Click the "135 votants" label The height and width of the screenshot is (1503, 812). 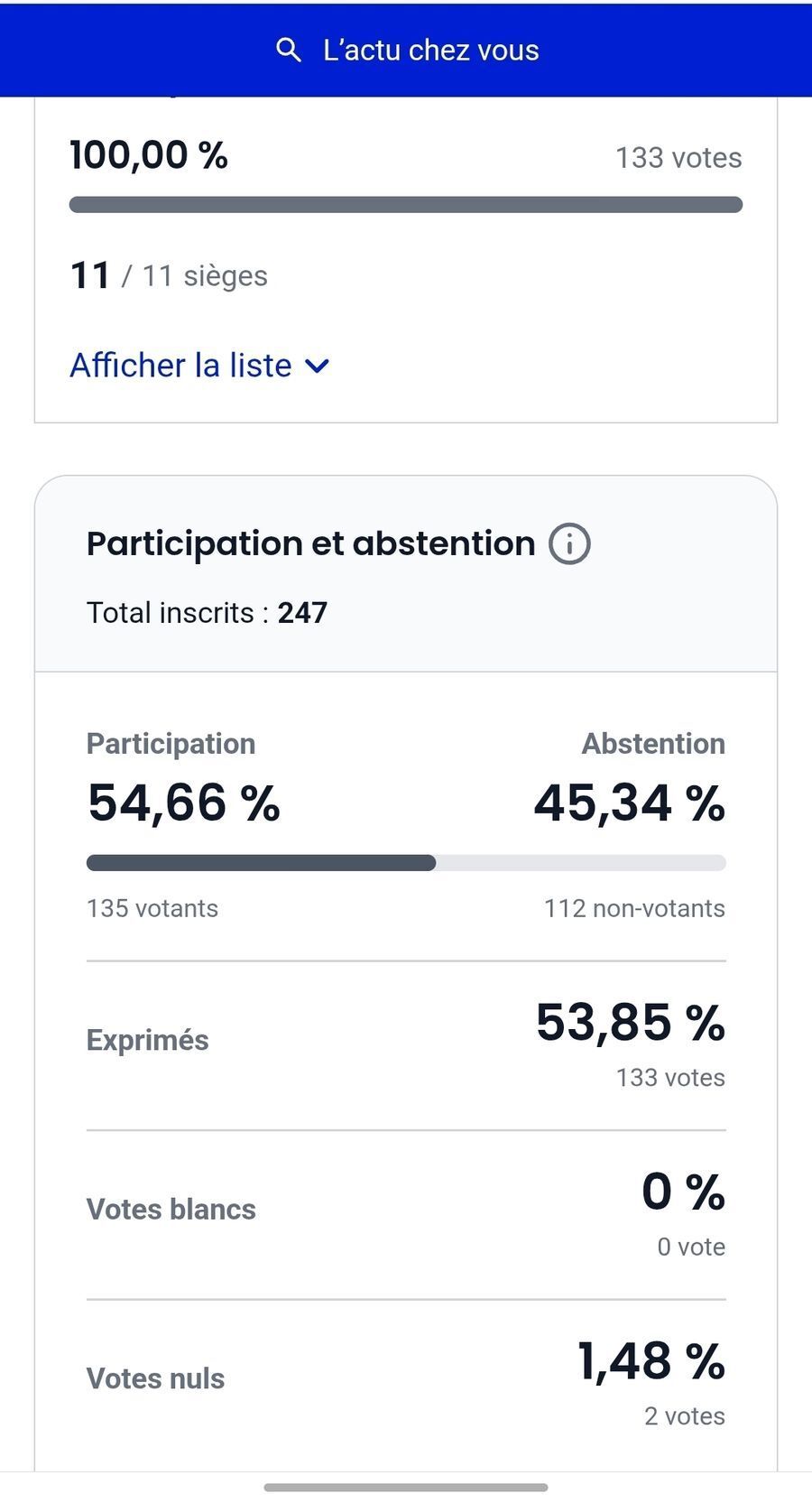[x=152, y=908]
